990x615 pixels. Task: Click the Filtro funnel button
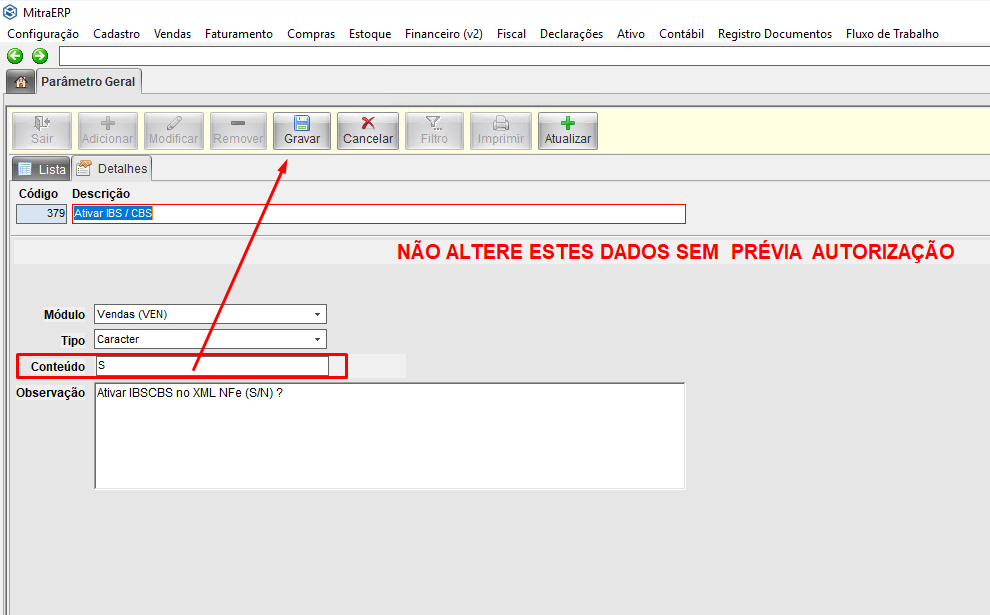pos(434,131)
